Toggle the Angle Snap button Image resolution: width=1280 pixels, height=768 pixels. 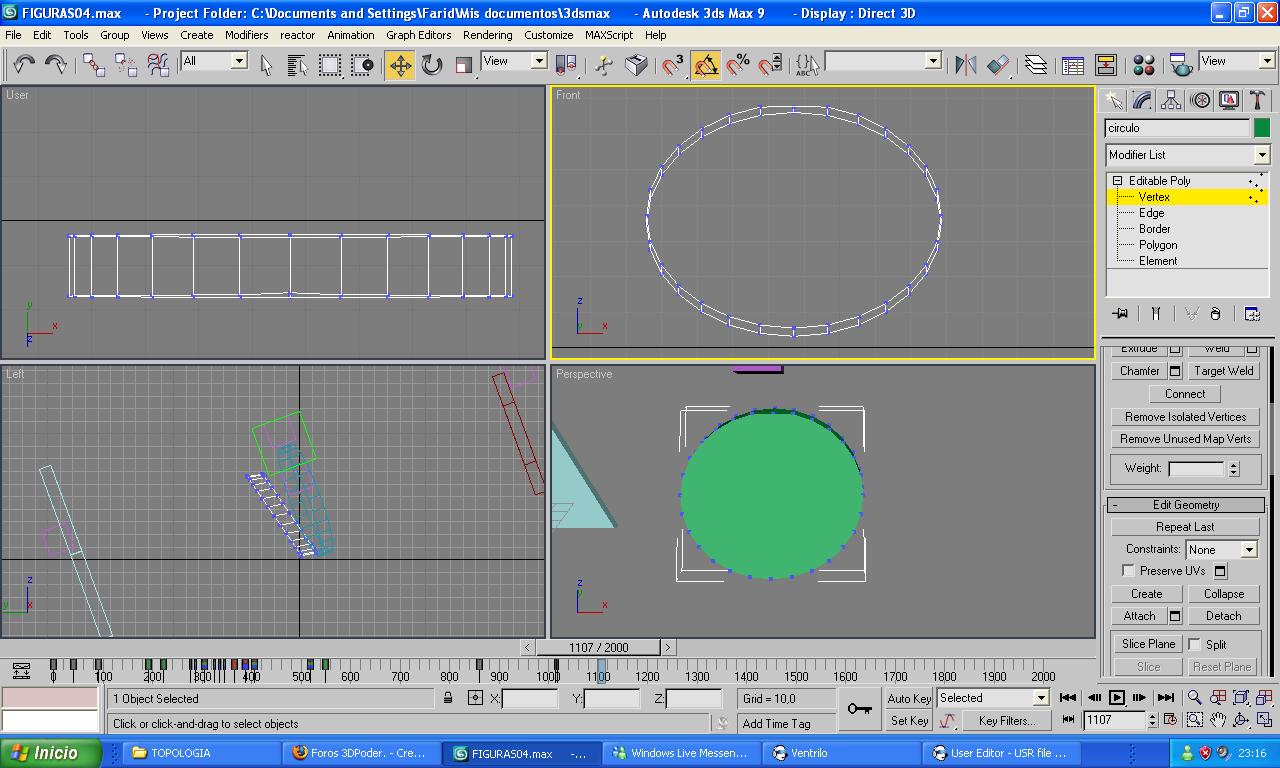pos(705,65)
